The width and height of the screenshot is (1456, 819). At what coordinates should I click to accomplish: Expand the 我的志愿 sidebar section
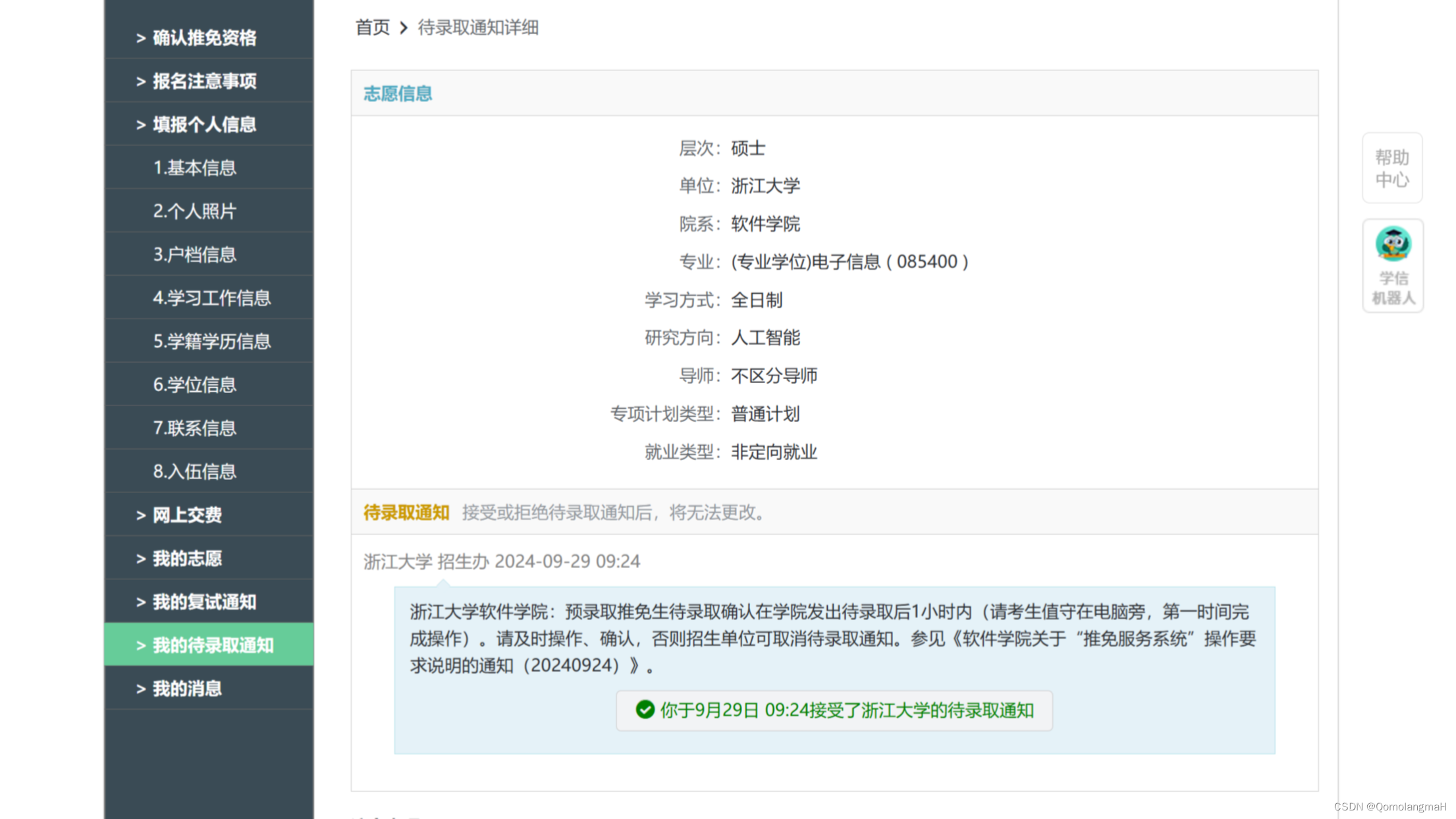click(209, 558)
